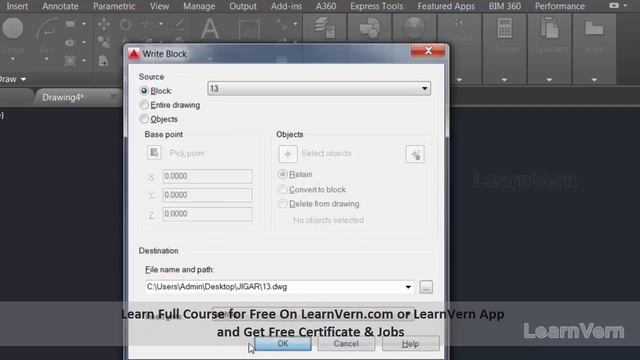640x360 pixels.
Task: Open the Annotate ribbon tab
Action: click(x=60, y=6)
